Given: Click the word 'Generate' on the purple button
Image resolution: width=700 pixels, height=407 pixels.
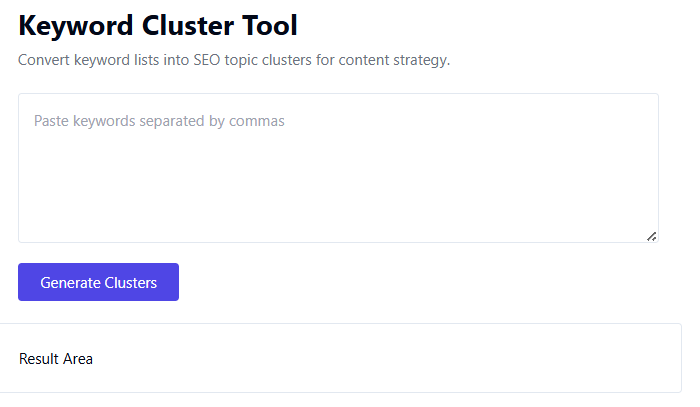Looking at the screenshot, I should click(71, 283).
